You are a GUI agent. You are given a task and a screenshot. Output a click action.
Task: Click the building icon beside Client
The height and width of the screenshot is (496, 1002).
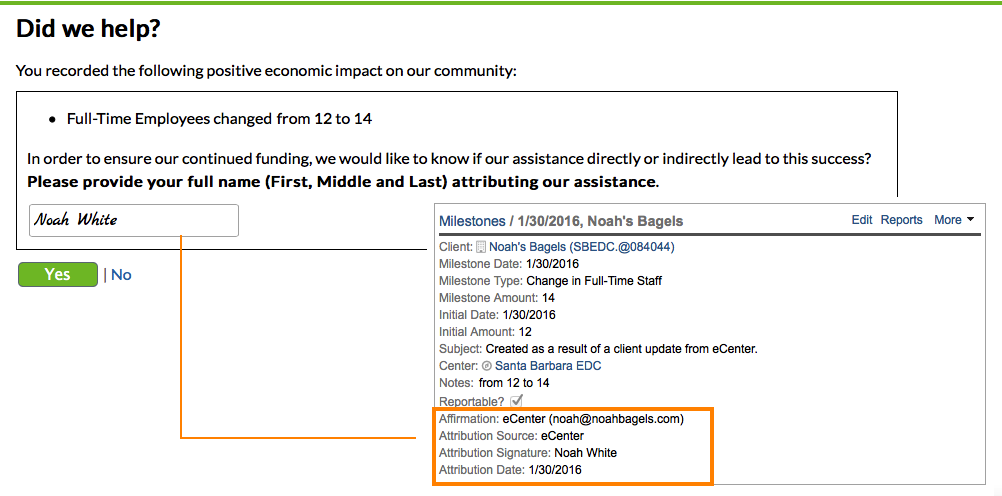coord(481,247)
